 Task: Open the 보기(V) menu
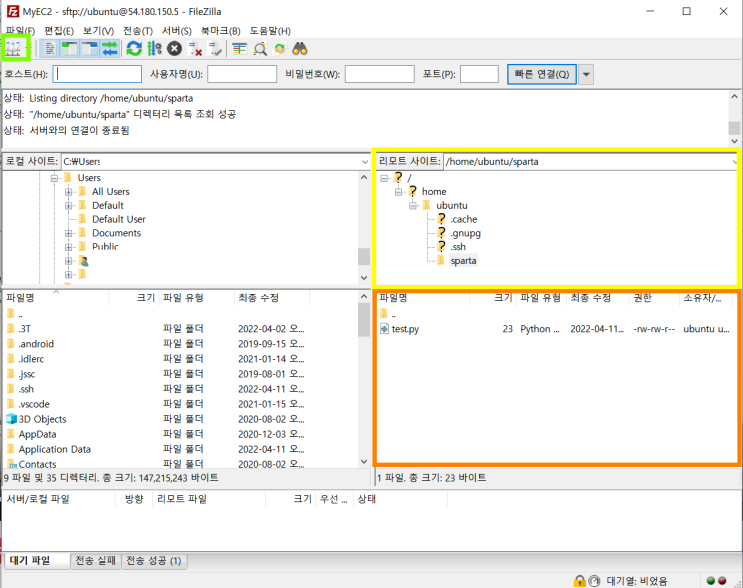(x=98, y=31)
